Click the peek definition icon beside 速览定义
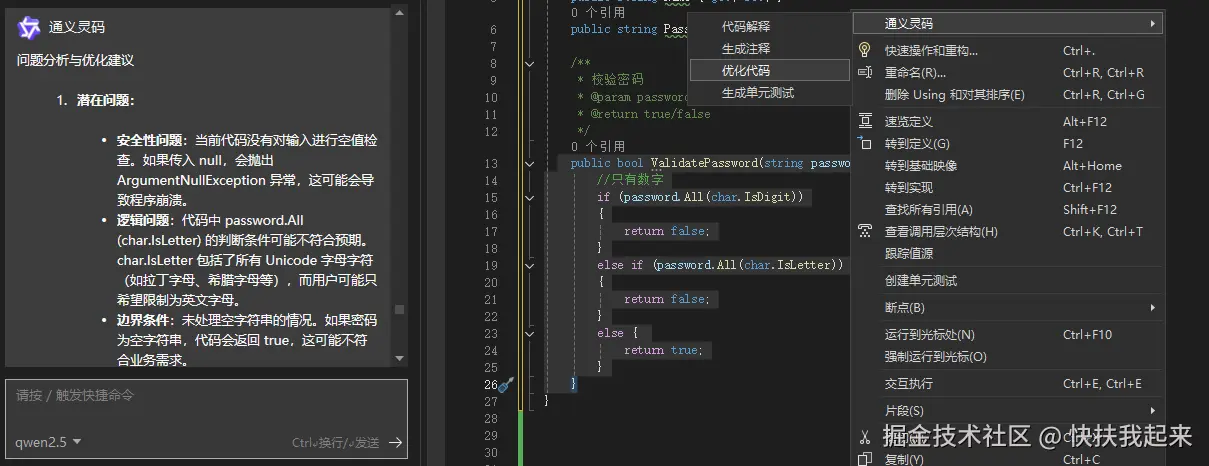This screenshot has height=466, width=1209. (x=865, y=121)
